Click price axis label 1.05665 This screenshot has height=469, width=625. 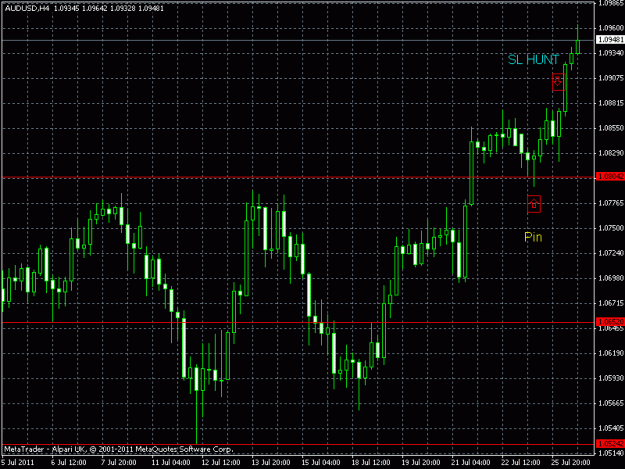pyautogui.click(x=611, y=403)
